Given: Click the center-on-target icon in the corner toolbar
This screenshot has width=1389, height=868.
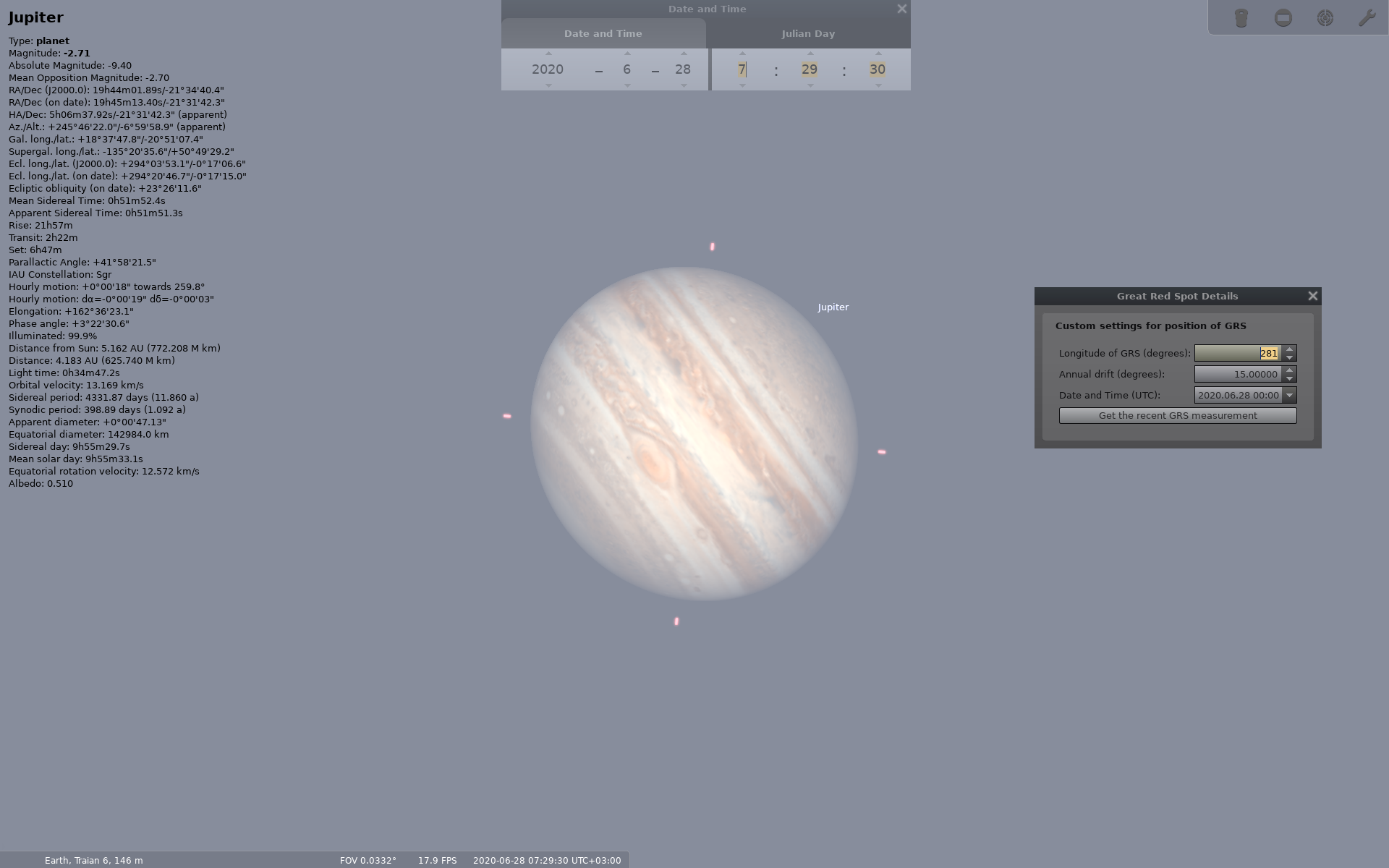Looking at the screenshot, I should point(1326,17).
